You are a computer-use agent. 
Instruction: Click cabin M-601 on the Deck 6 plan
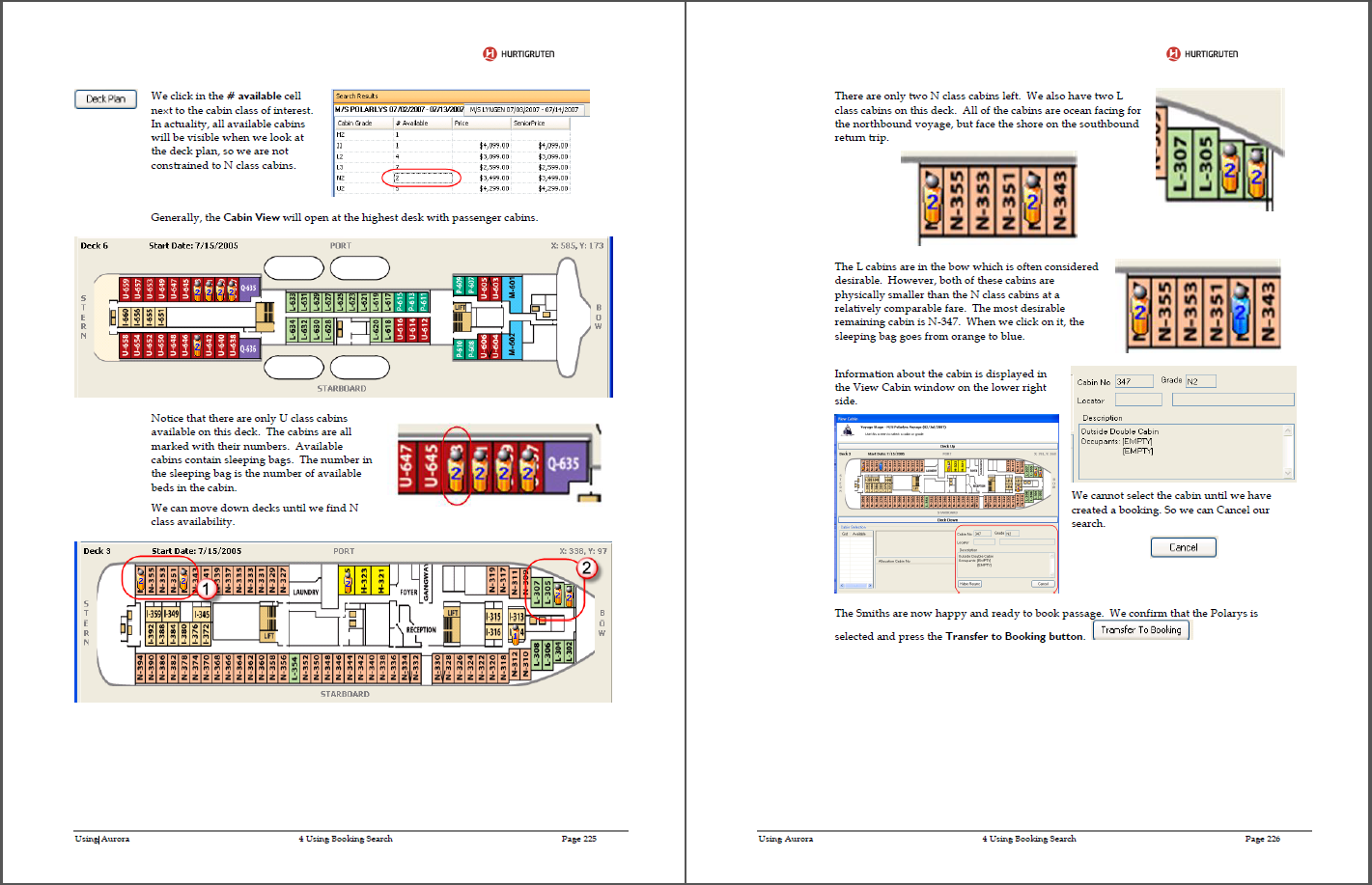512,288
